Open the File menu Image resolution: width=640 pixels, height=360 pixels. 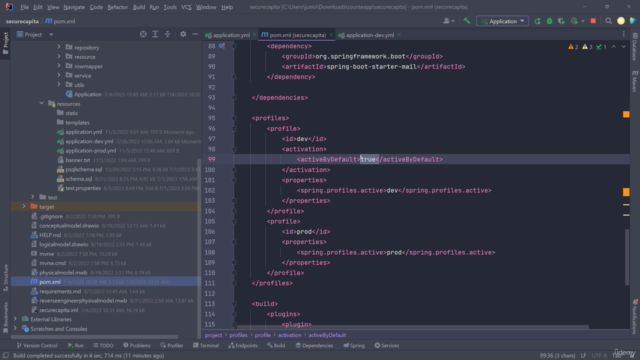coord(24,7)
